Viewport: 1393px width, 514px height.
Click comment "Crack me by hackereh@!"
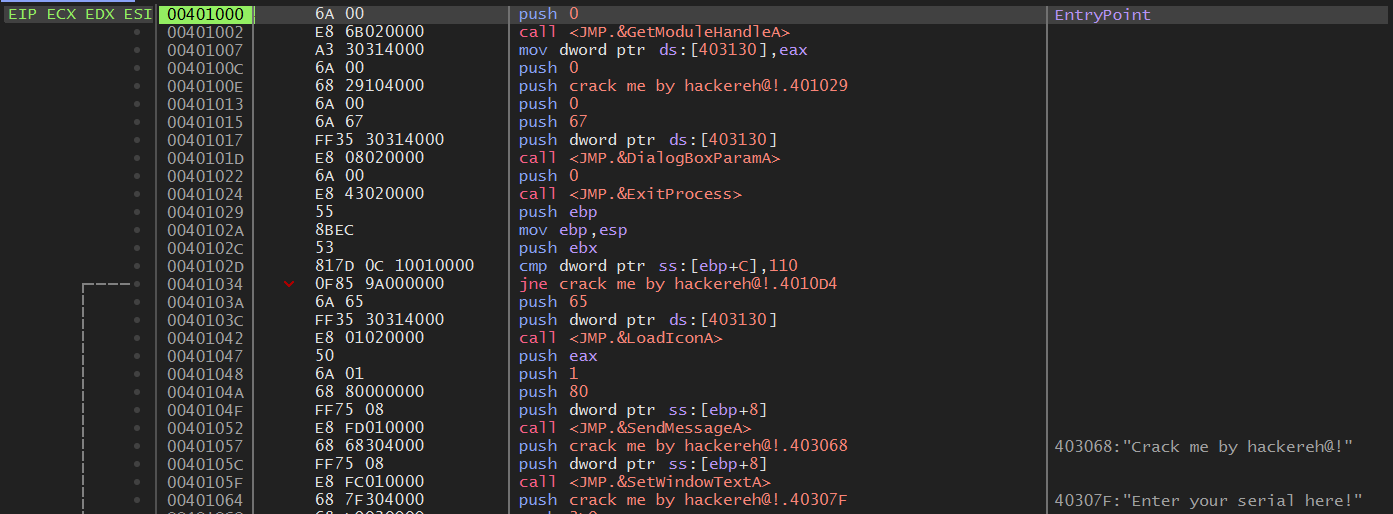point(1203,446)
